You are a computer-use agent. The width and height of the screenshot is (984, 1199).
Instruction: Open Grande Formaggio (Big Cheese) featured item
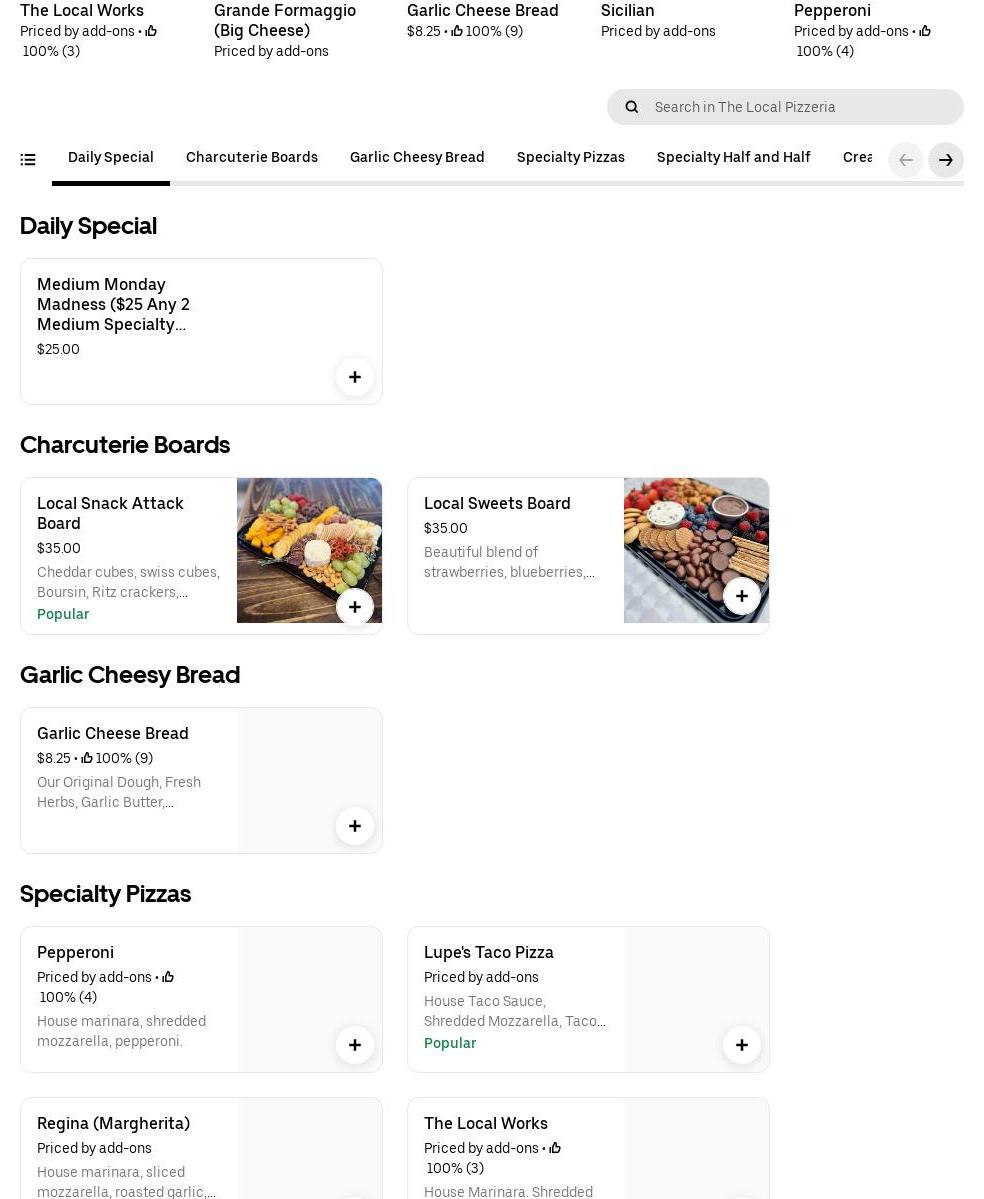[285, 20]
